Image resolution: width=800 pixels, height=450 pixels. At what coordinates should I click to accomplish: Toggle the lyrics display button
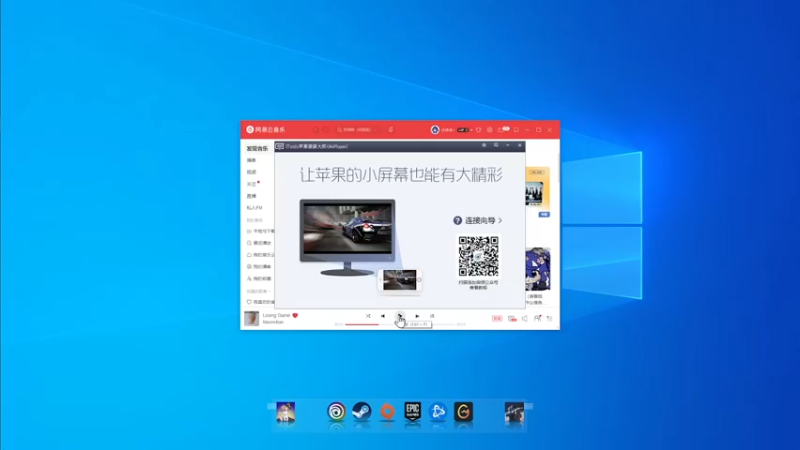coord(432,316)
